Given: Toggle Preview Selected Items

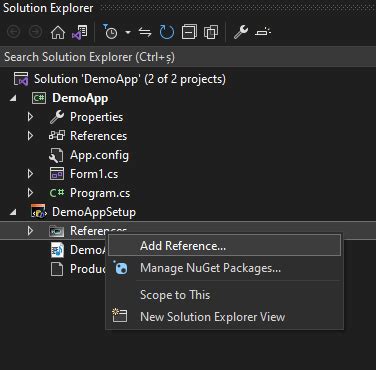Looking at the screenshot, I should (x=263, y=32).
